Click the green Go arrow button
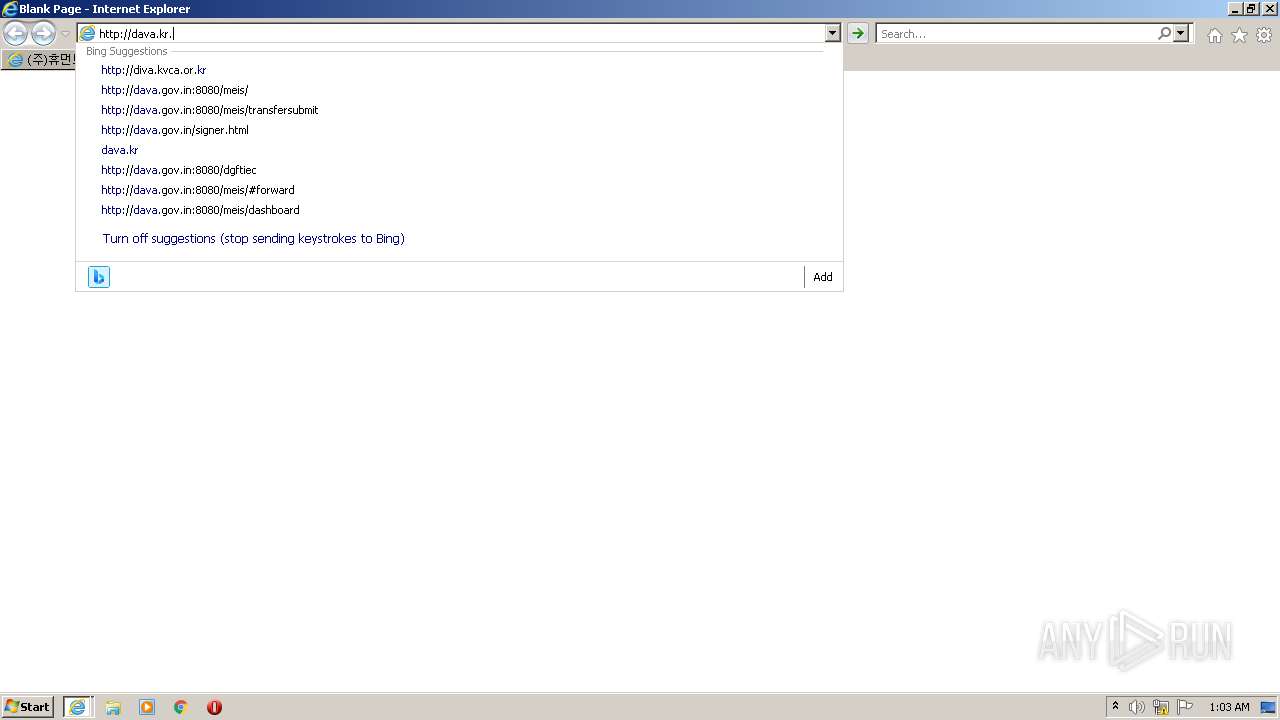Viewport: 1280px width, 720px height. coord(858,34)
